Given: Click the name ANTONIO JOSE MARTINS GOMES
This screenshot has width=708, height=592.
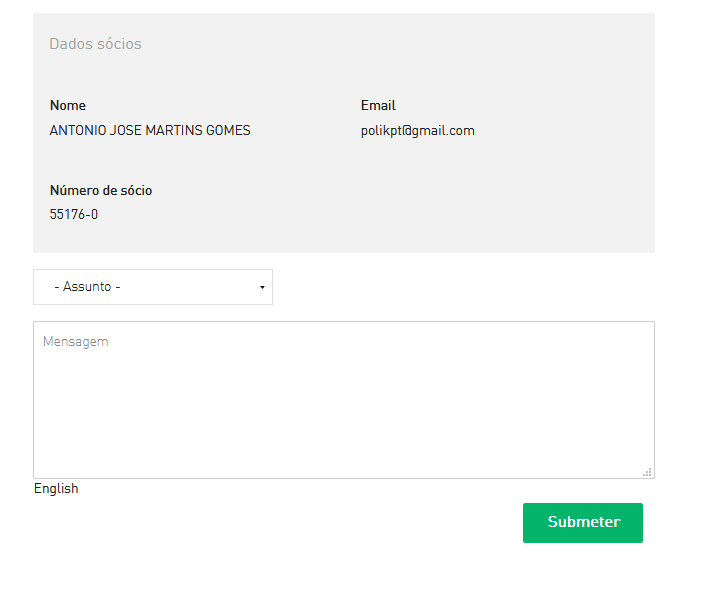Looking at the screenshot, I should tap(150, 131).
